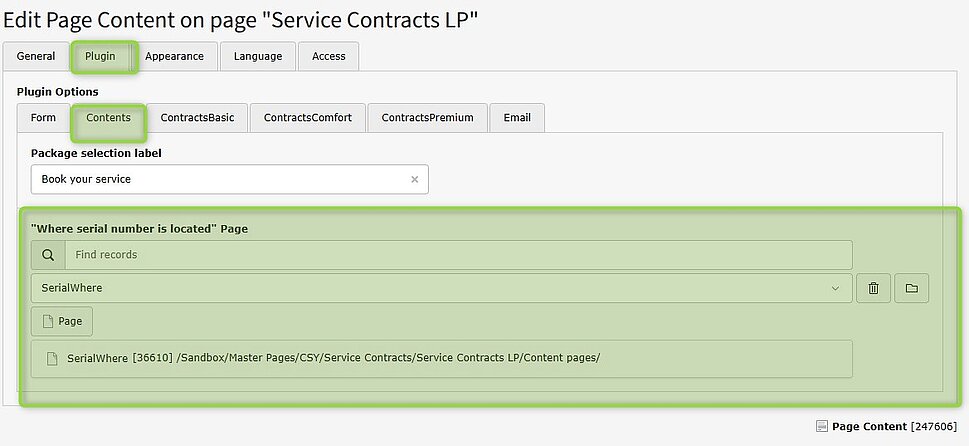969x446 pixels.
Task: Click the Page Content record icon
Action: 821,426
